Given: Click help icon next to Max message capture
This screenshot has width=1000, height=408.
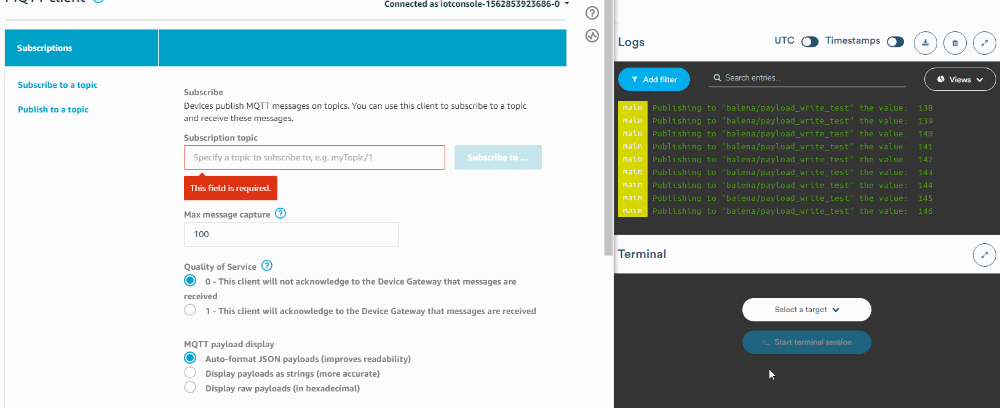Looking at the screenshot, I should 281,214.
